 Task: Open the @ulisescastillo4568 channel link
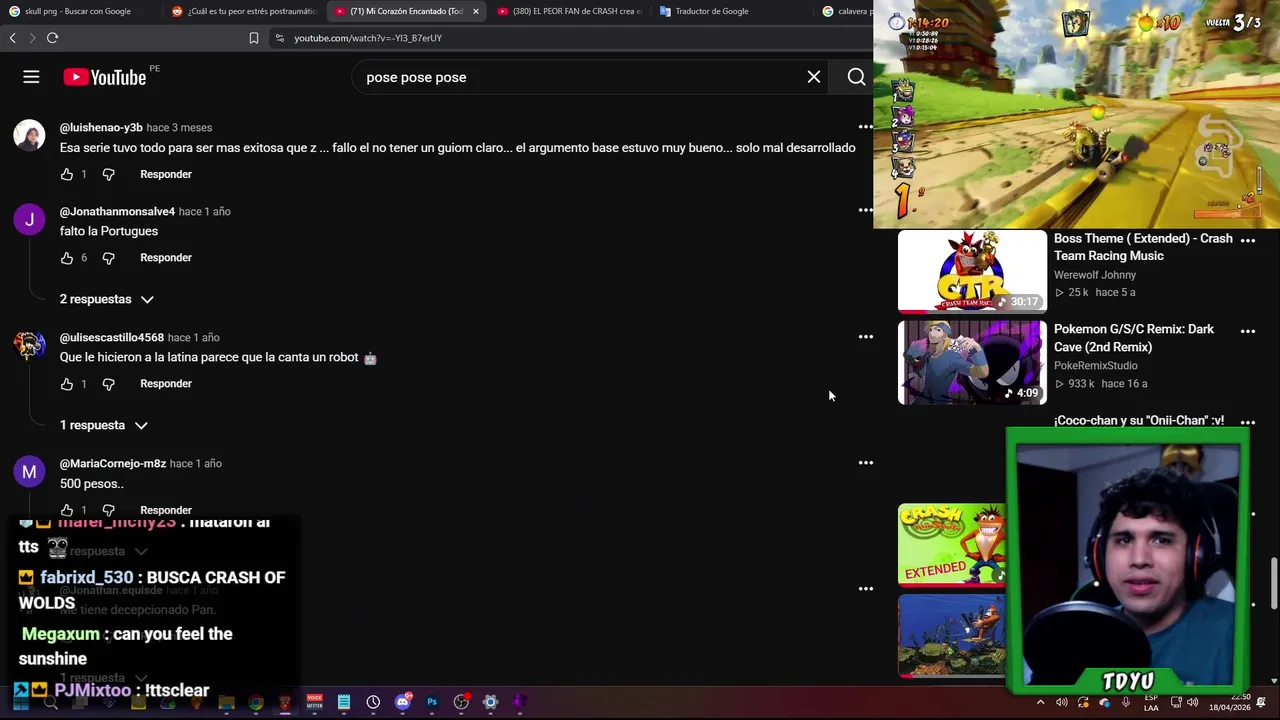tap(111, 337)
